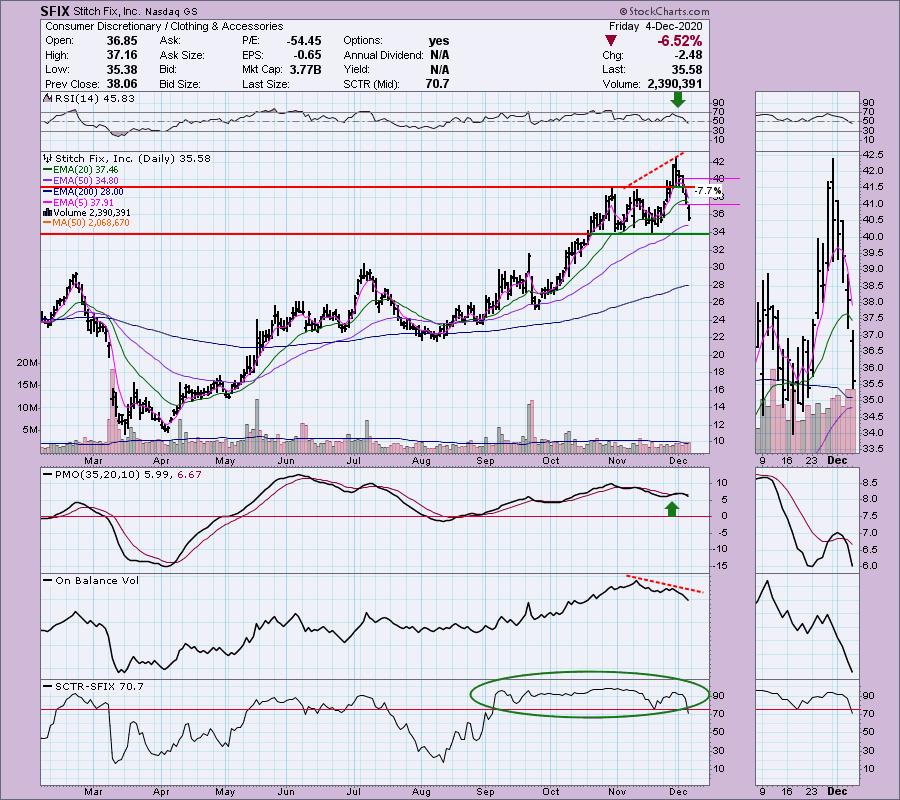Image resolution: width=900 pixels, height=800 pixels.
Task: Click the SCTR (Mid) value 70.7
Action: 437,84
